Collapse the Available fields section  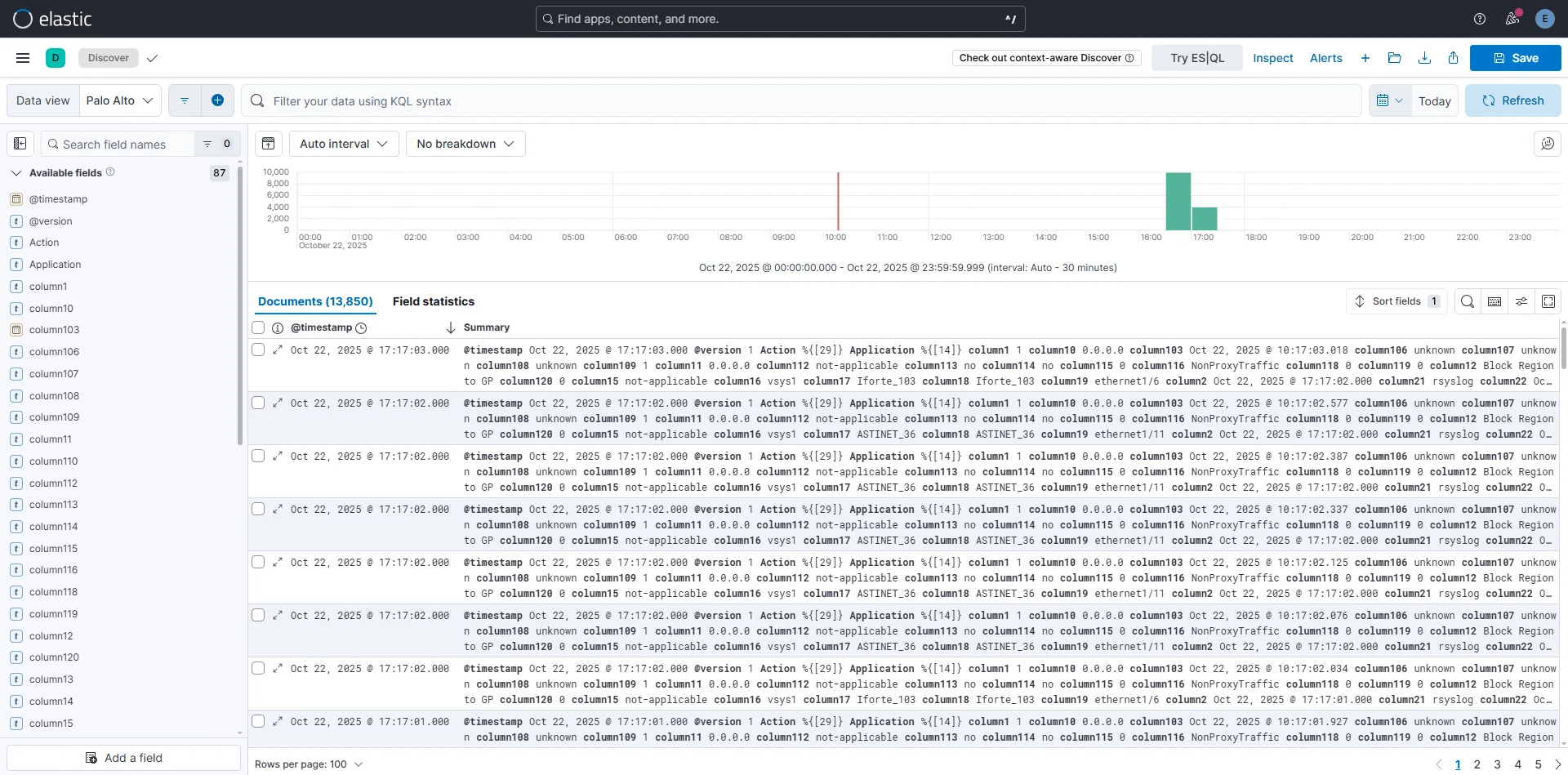click(x=16, y=173)
